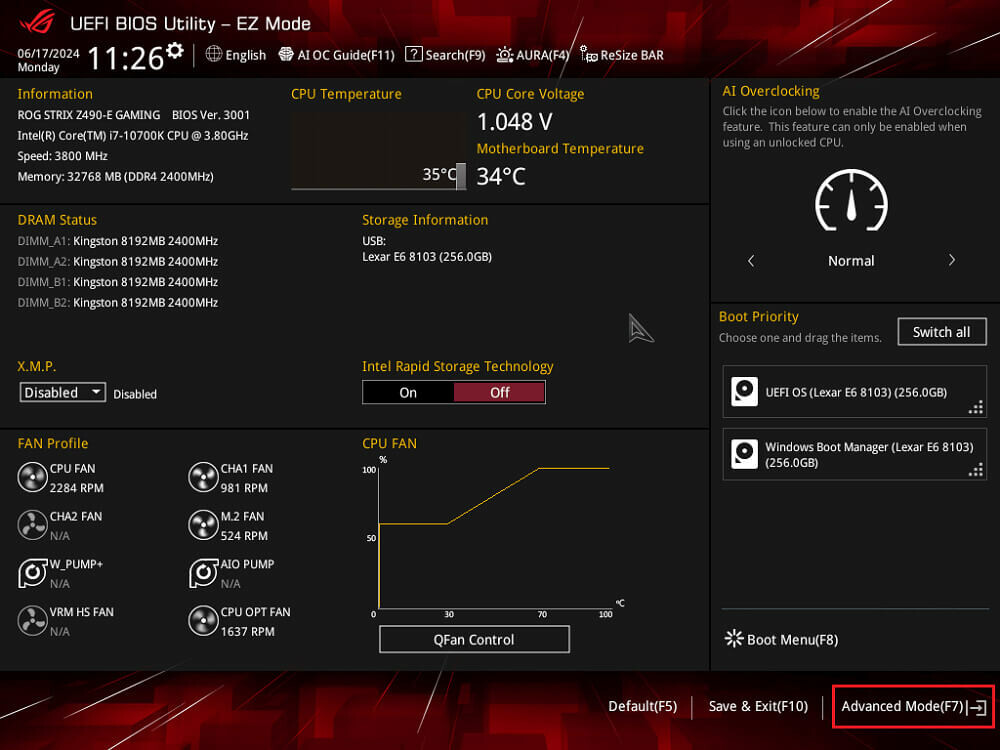This screenshot has height=750, width=1000.
Task: Click Save & Exit (F10)
Action: coord(758,706)
